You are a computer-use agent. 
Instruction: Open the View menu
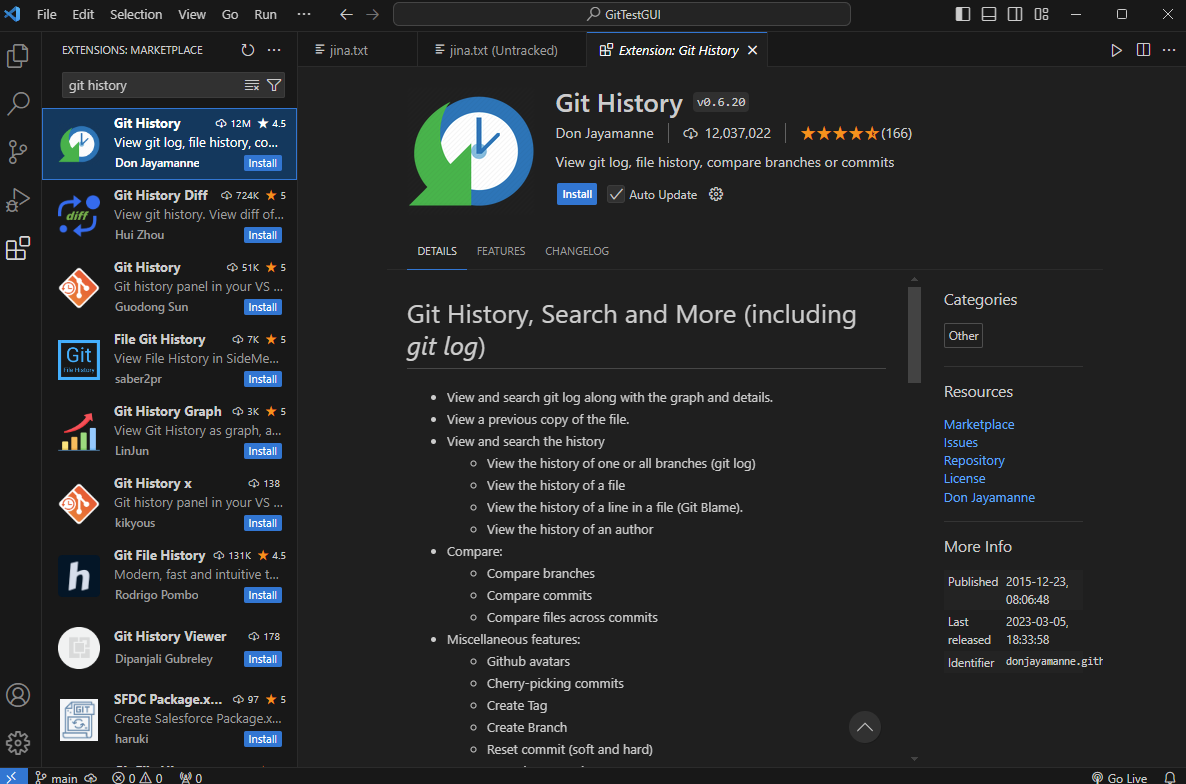click(x=191, y=14)
